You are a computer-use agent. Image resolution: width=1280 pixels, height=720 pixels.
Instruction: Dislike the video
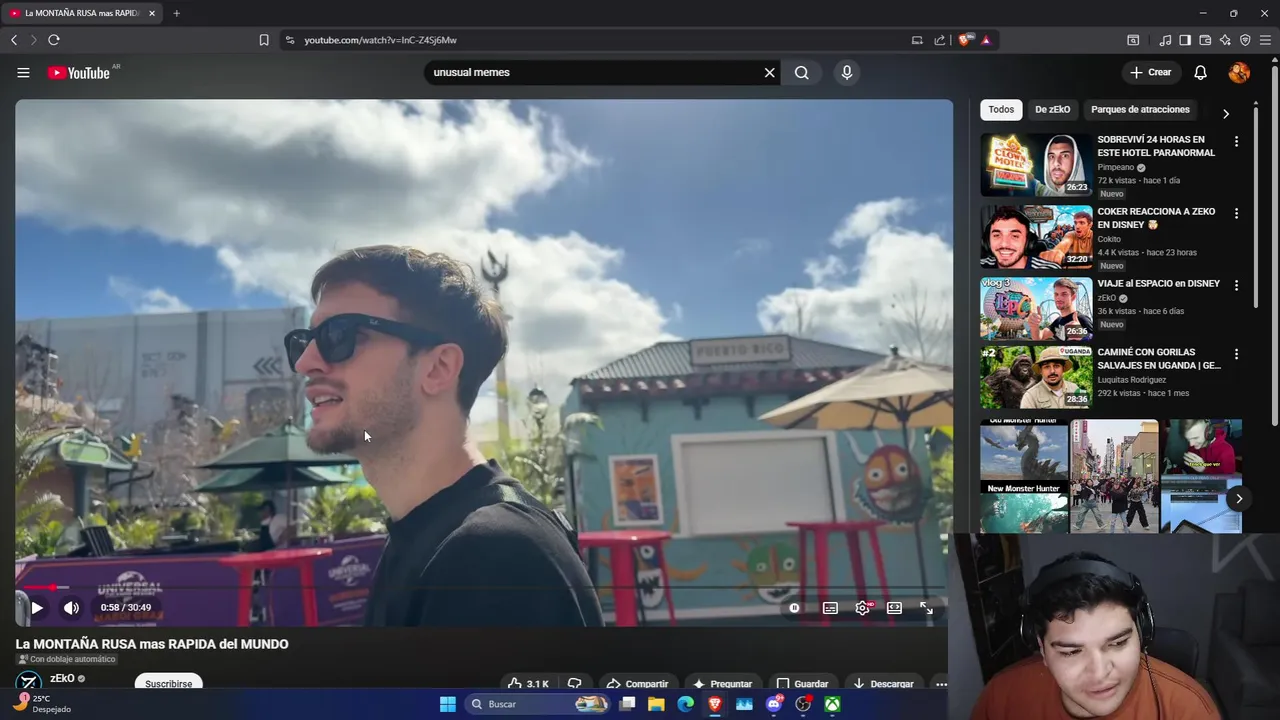click(575, 684)
